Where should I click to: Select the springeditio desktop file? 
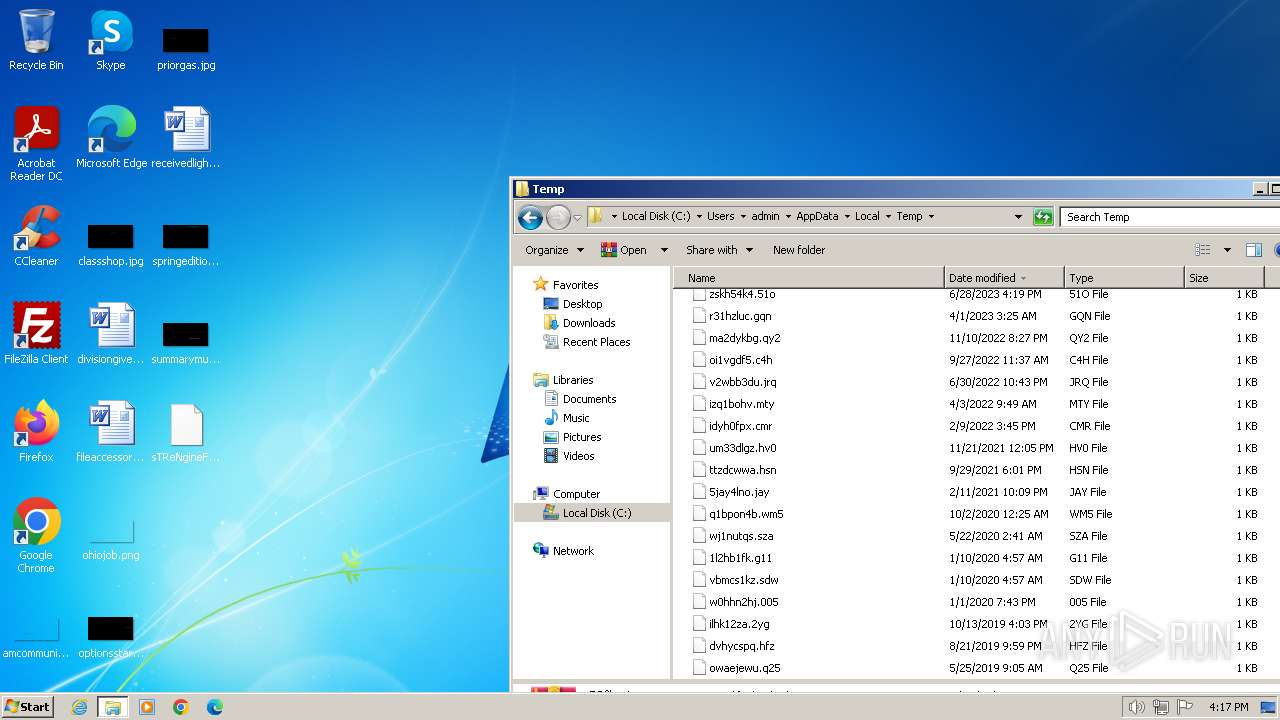(186, 244)
